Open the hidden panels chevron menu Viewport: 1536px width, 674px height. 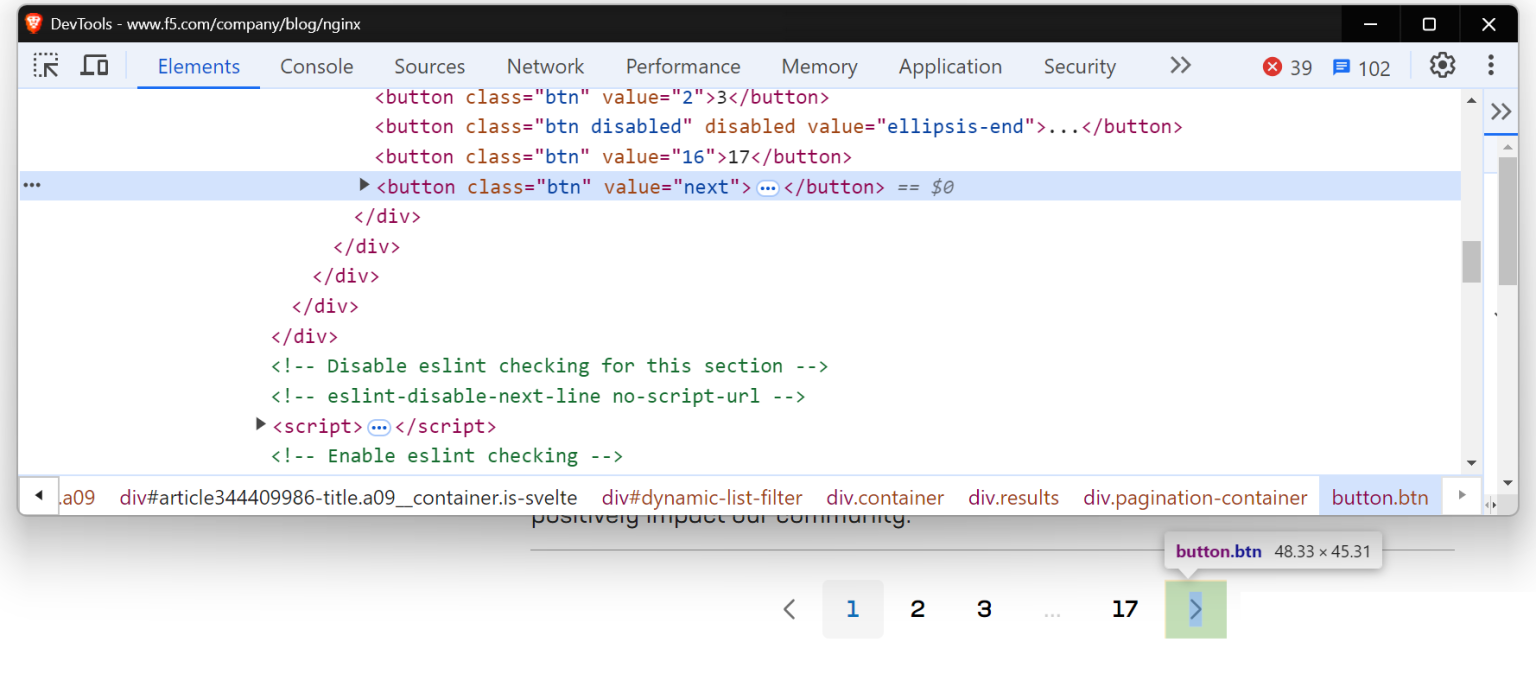pos(1180,65)
